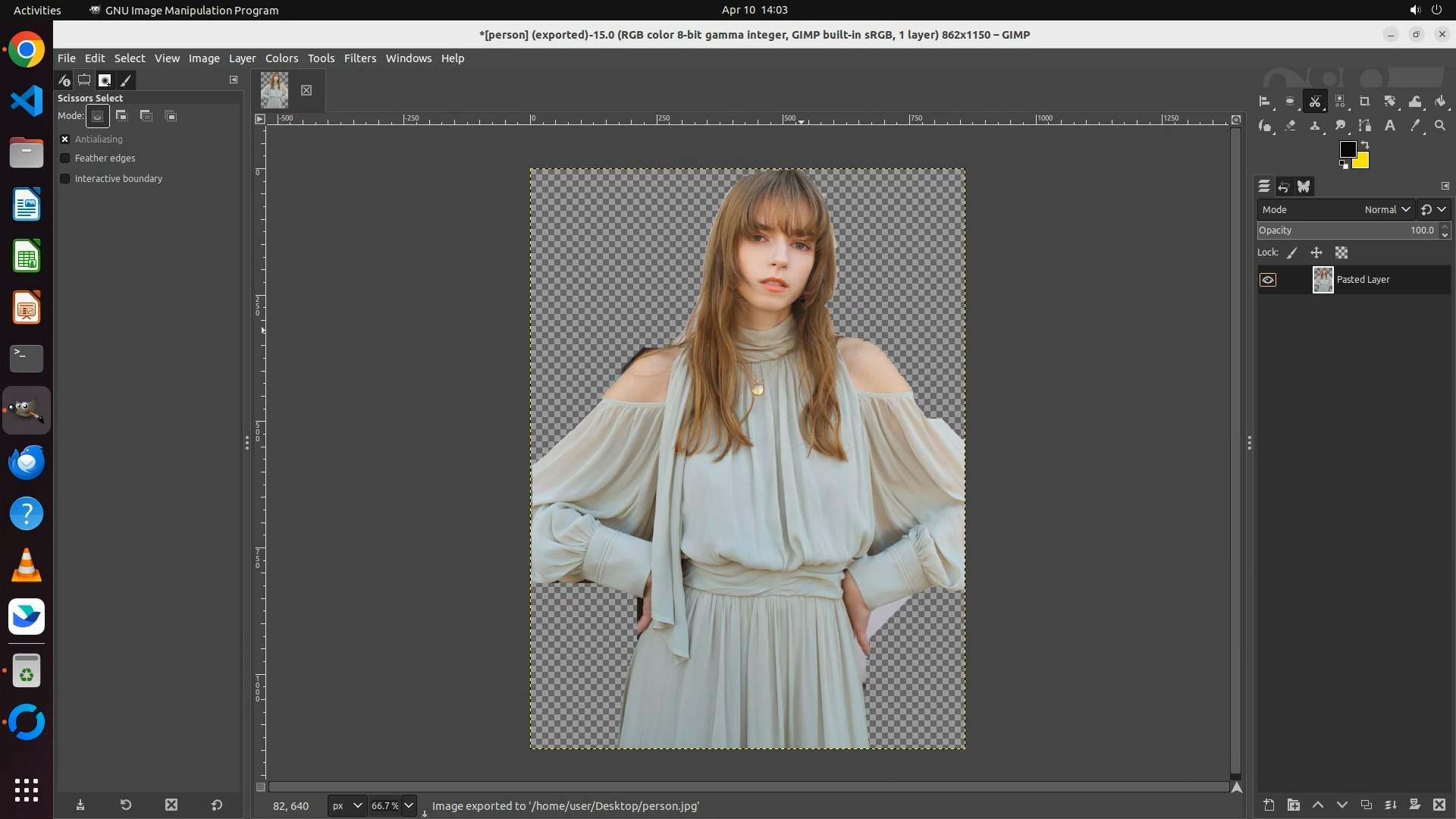
Task: Add a layer mask button
Action: pos(1414,805)
